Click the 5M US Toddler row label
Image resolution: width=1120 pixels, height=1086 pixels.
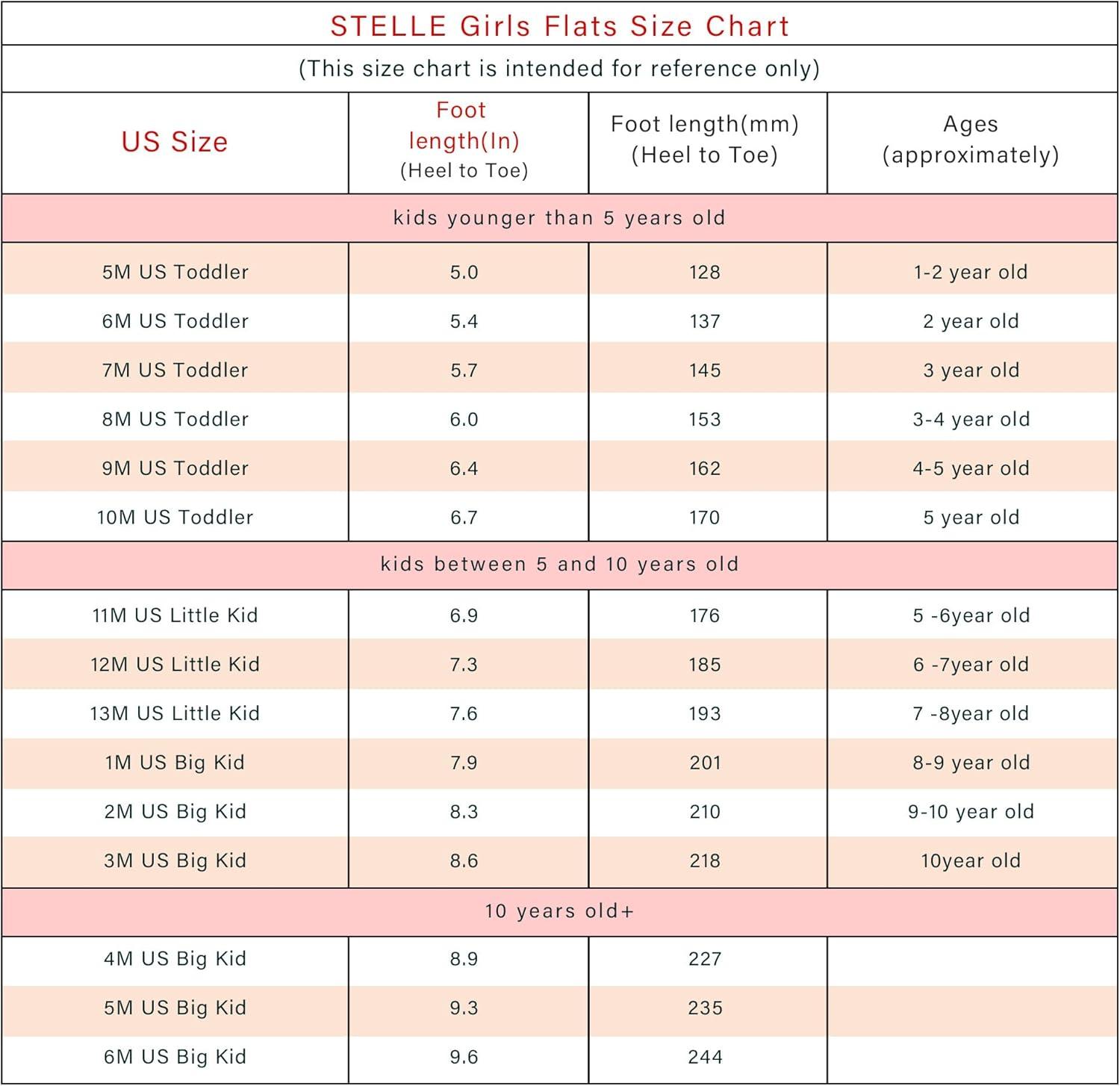point(175,272)
